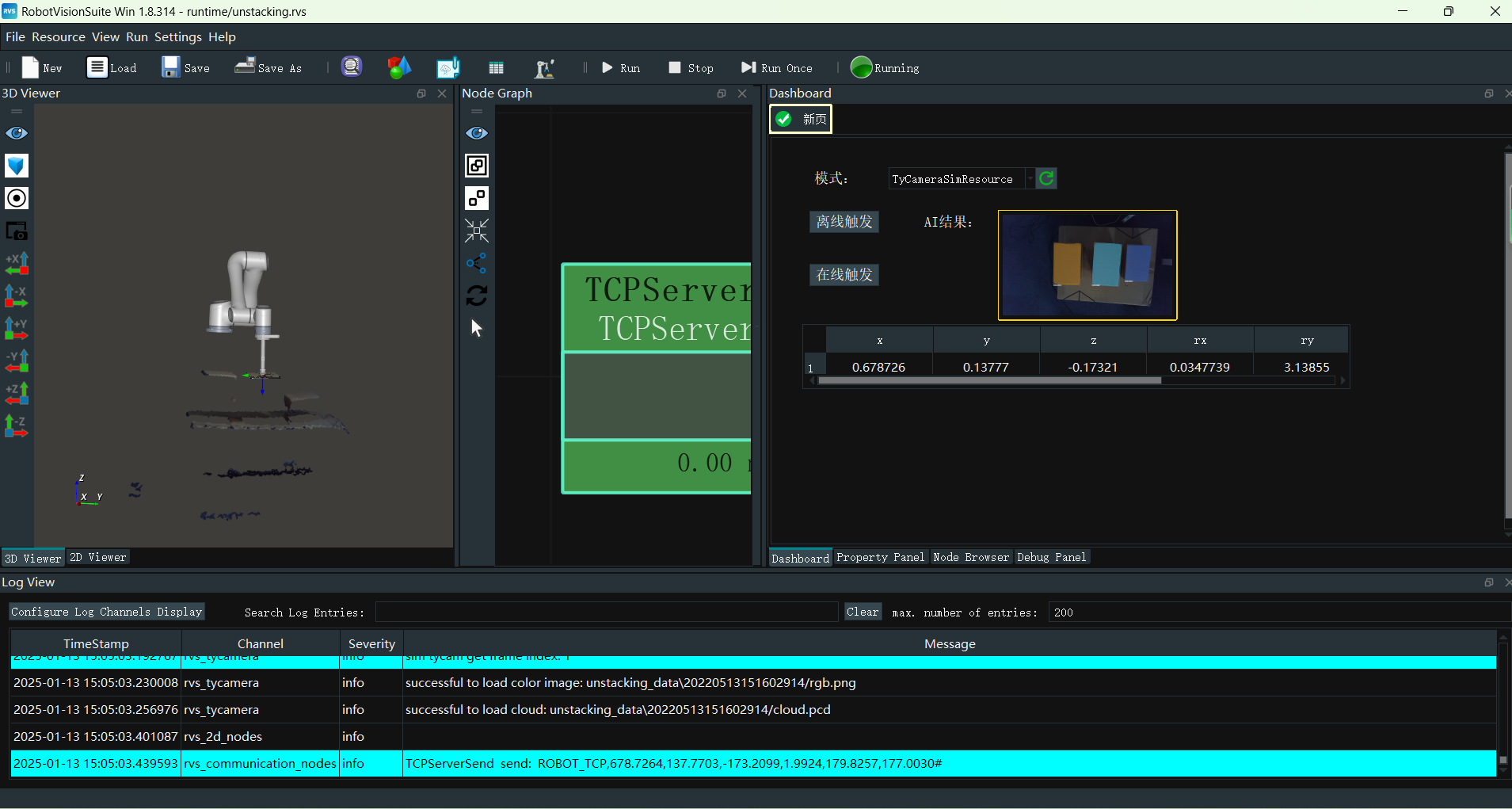Viewport: 1512px width, 809px height.
Task: Click the group nodes icon in Node Graph
Action: tap(477, 166)
